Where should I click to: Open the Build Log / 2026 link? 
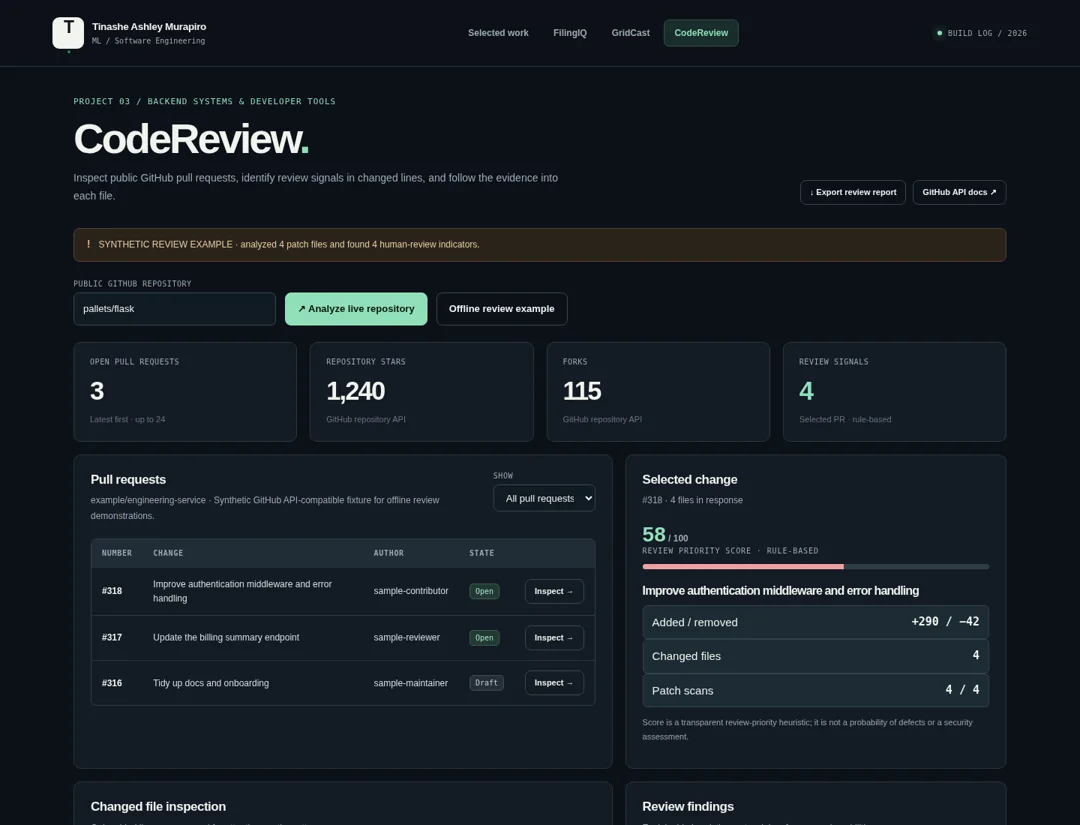tap(982, 33)
